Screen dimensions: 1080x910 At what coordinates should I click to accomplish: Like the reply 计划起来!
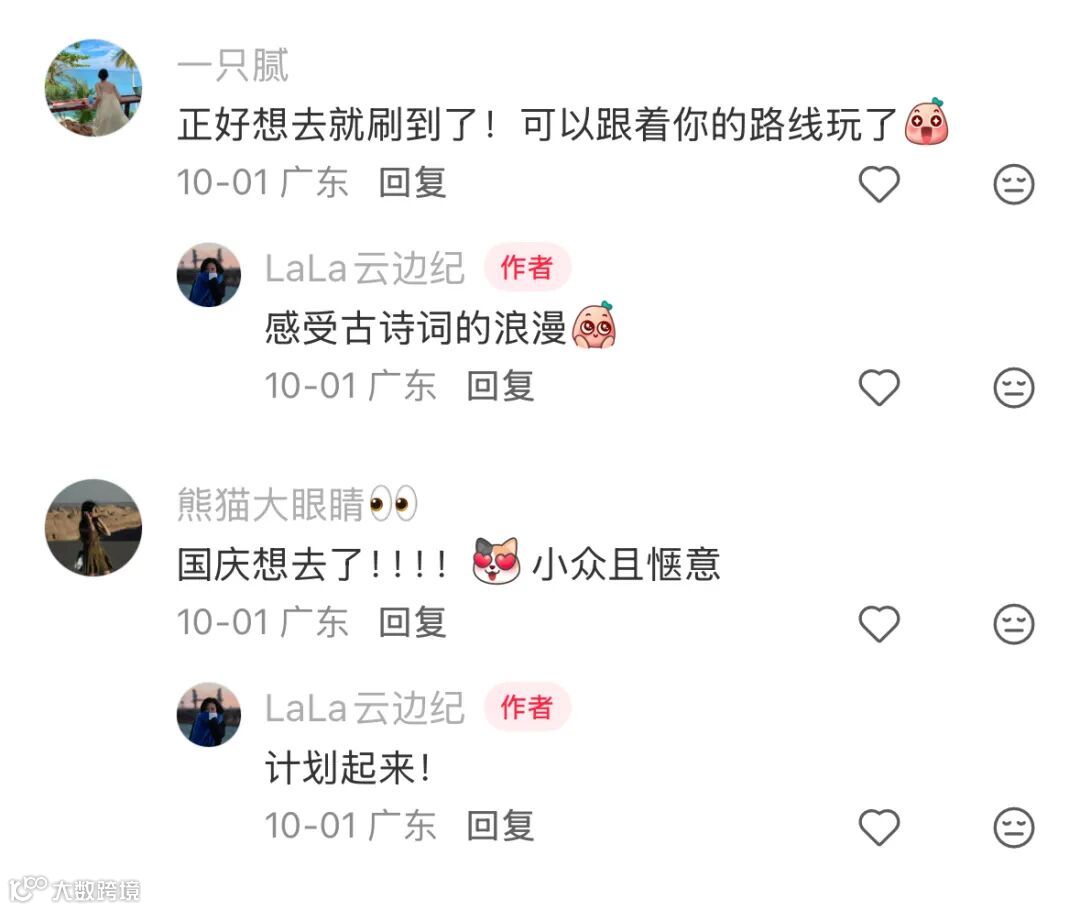coord(879,827)
